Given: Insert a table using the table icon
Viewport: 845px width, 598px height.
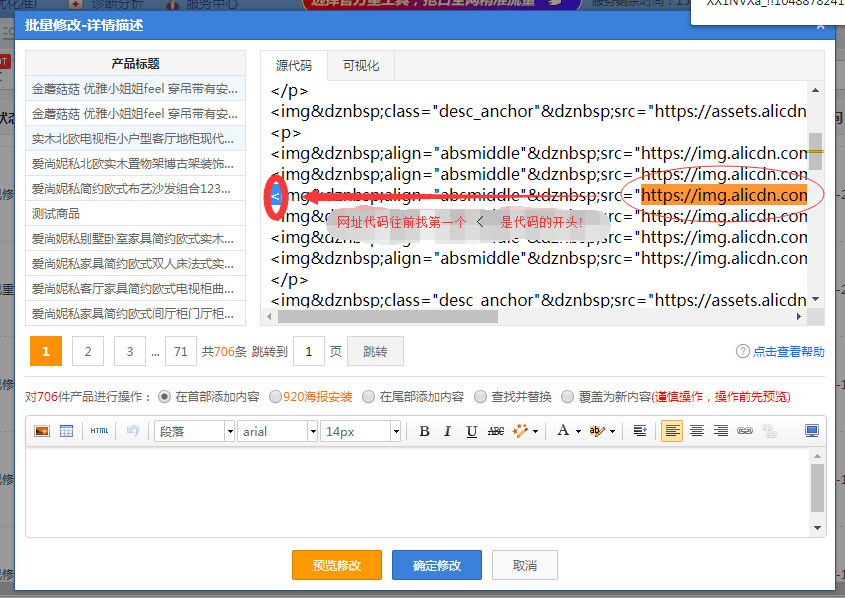Looking at the screenshot, I should (x=66, y=431).
